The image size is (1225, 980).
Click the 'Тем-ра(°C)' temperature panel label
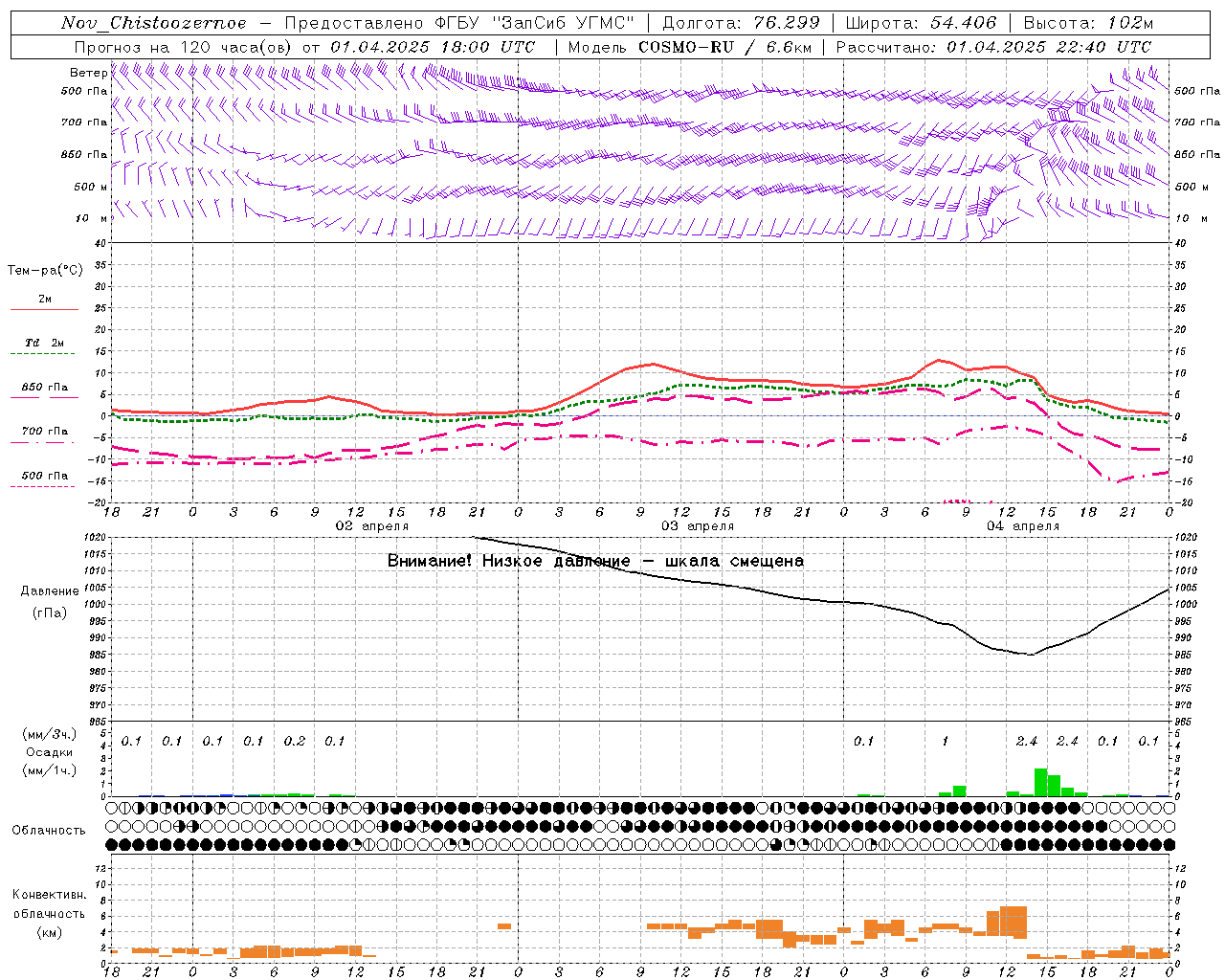pyautogui.click(x=45, y=271)
